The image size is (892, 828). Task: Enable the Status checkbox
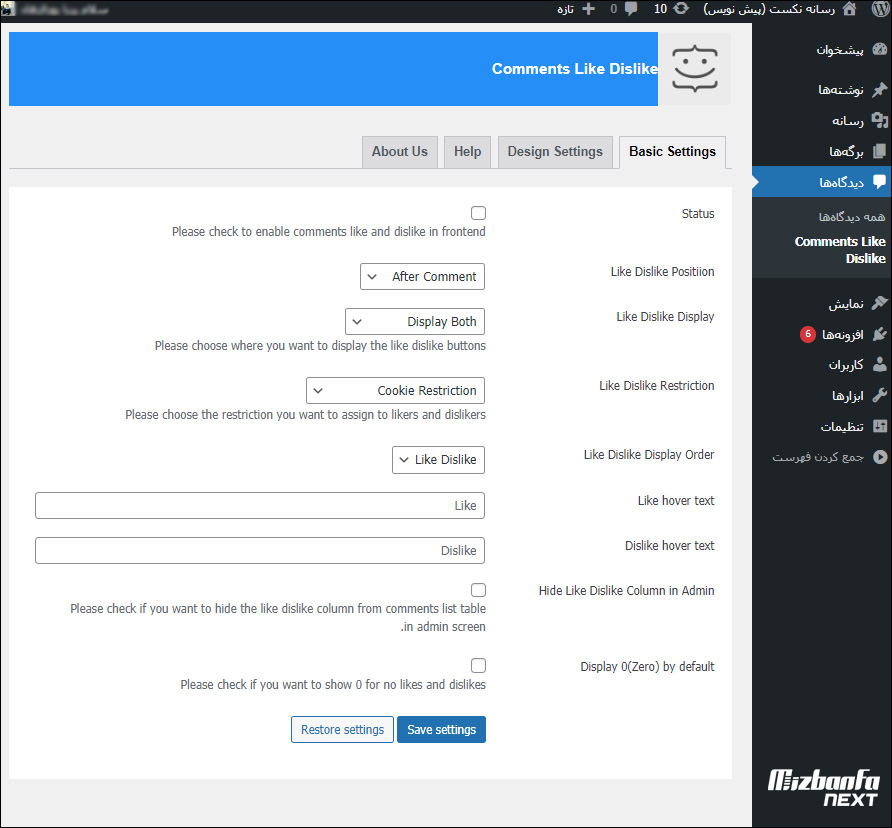coord(478,213)
